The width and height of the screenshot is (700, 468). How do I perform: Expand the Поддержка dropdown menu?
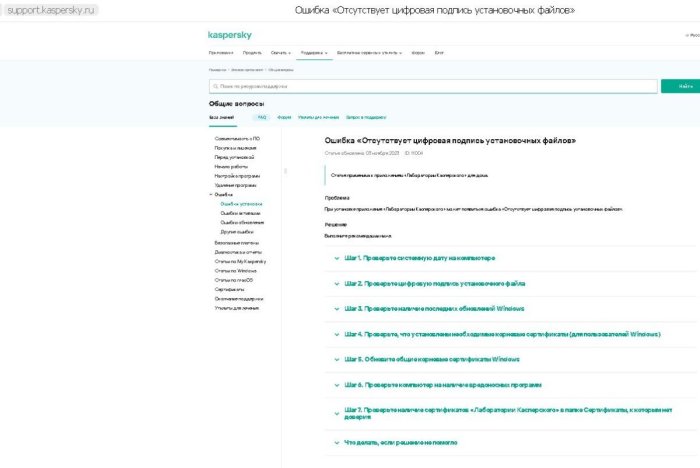[314, 53]
